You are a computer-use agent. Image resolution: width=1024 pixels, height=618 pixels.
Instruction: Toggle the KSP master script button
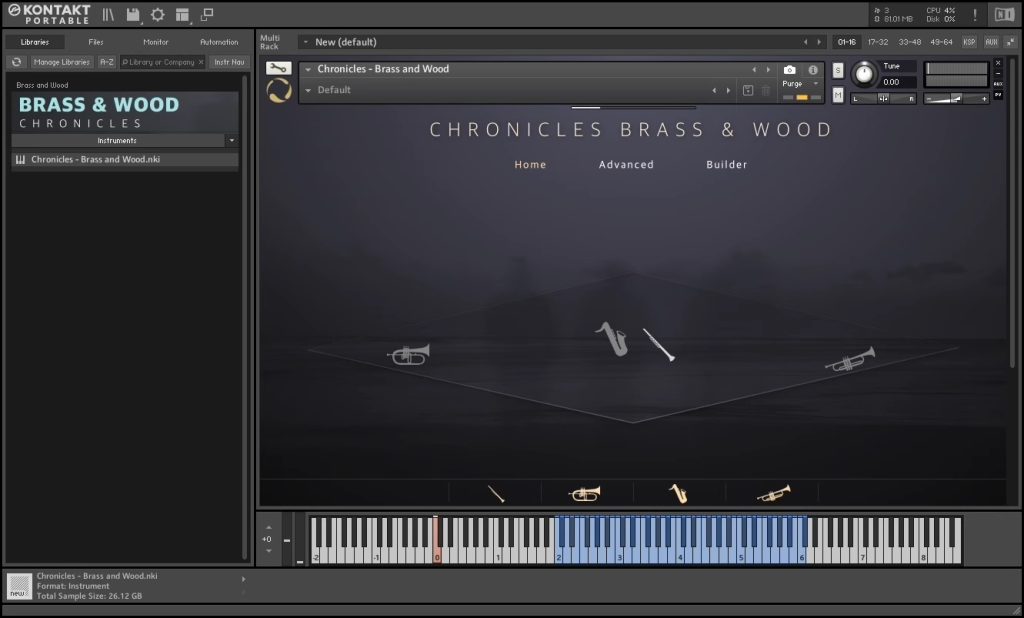(969, 42)
